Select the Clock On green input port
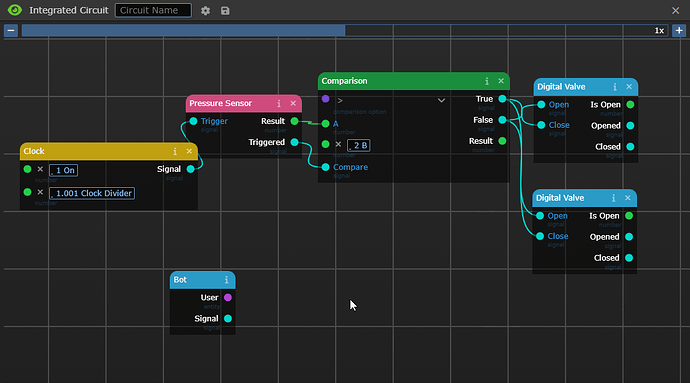This screenshot has width=690, height=383. coord(27,169)
